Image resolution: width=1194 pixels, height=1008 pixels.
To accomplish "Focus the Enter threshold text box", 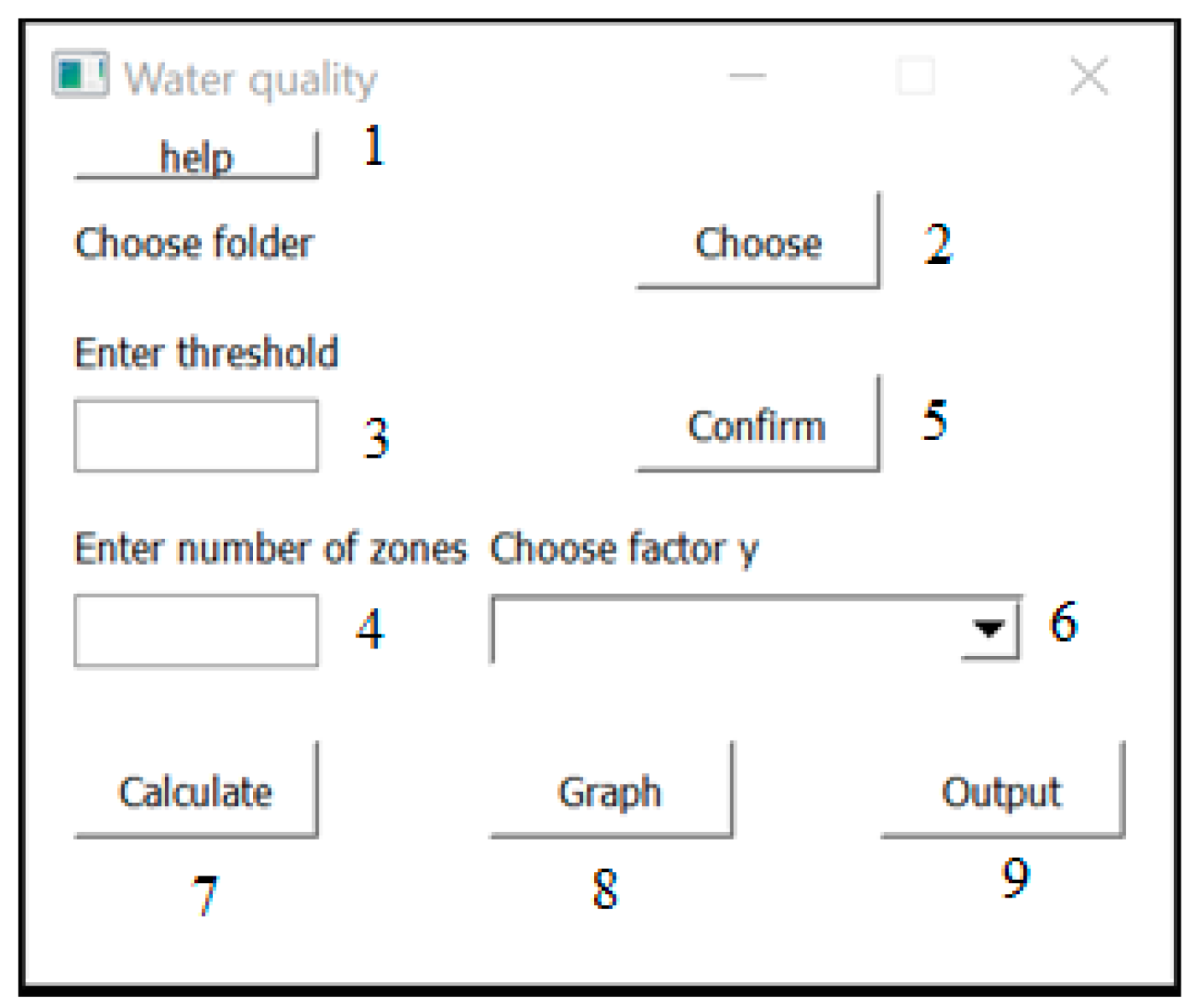I will [x=196, y=437].
